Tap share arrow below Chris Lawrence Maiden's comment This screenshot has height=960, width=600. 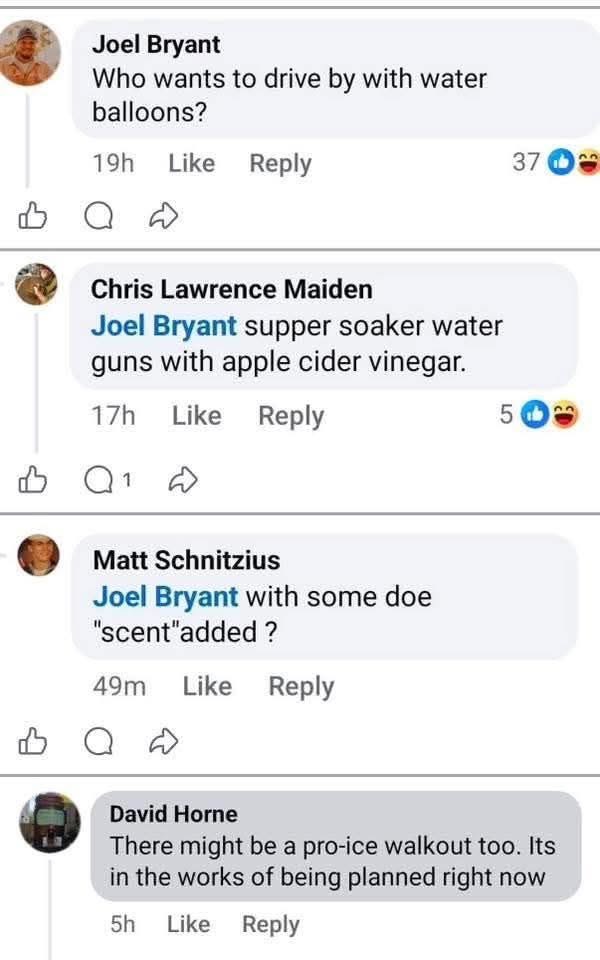coord(181,481)
